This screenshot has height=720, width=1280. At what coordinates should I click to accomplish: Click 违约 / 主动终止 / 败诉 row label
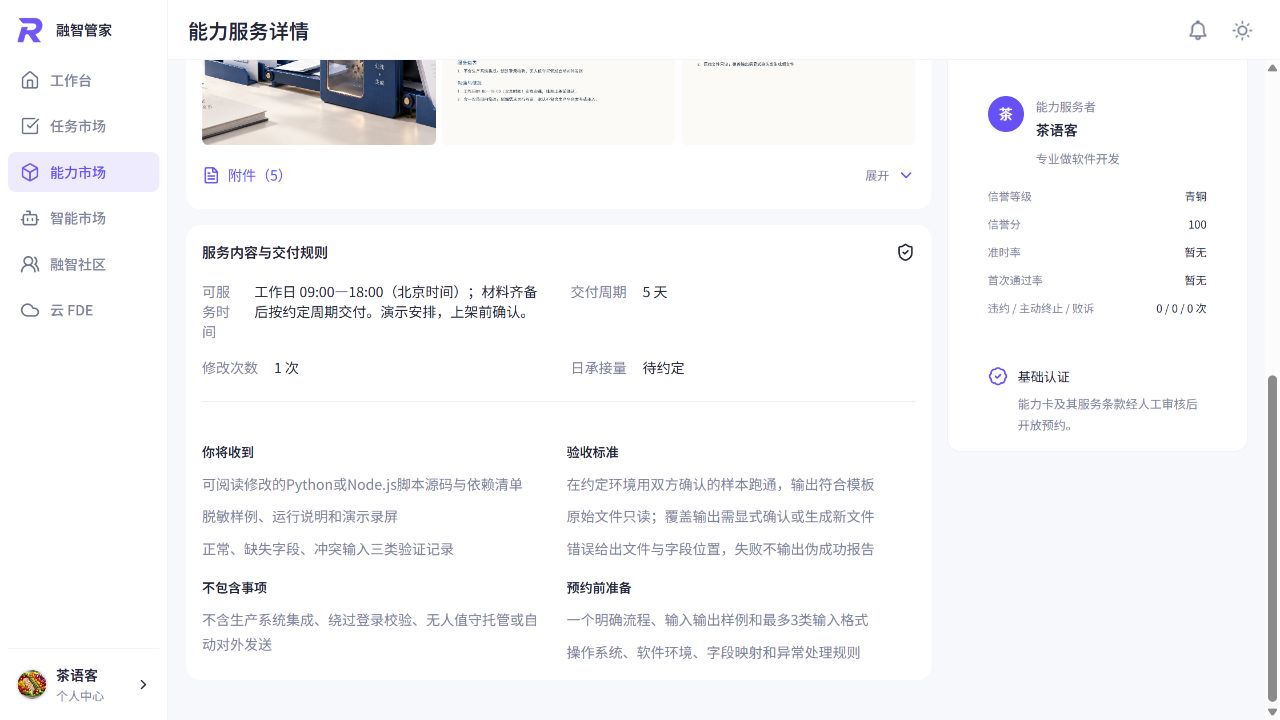click(x=1041, y=309)
